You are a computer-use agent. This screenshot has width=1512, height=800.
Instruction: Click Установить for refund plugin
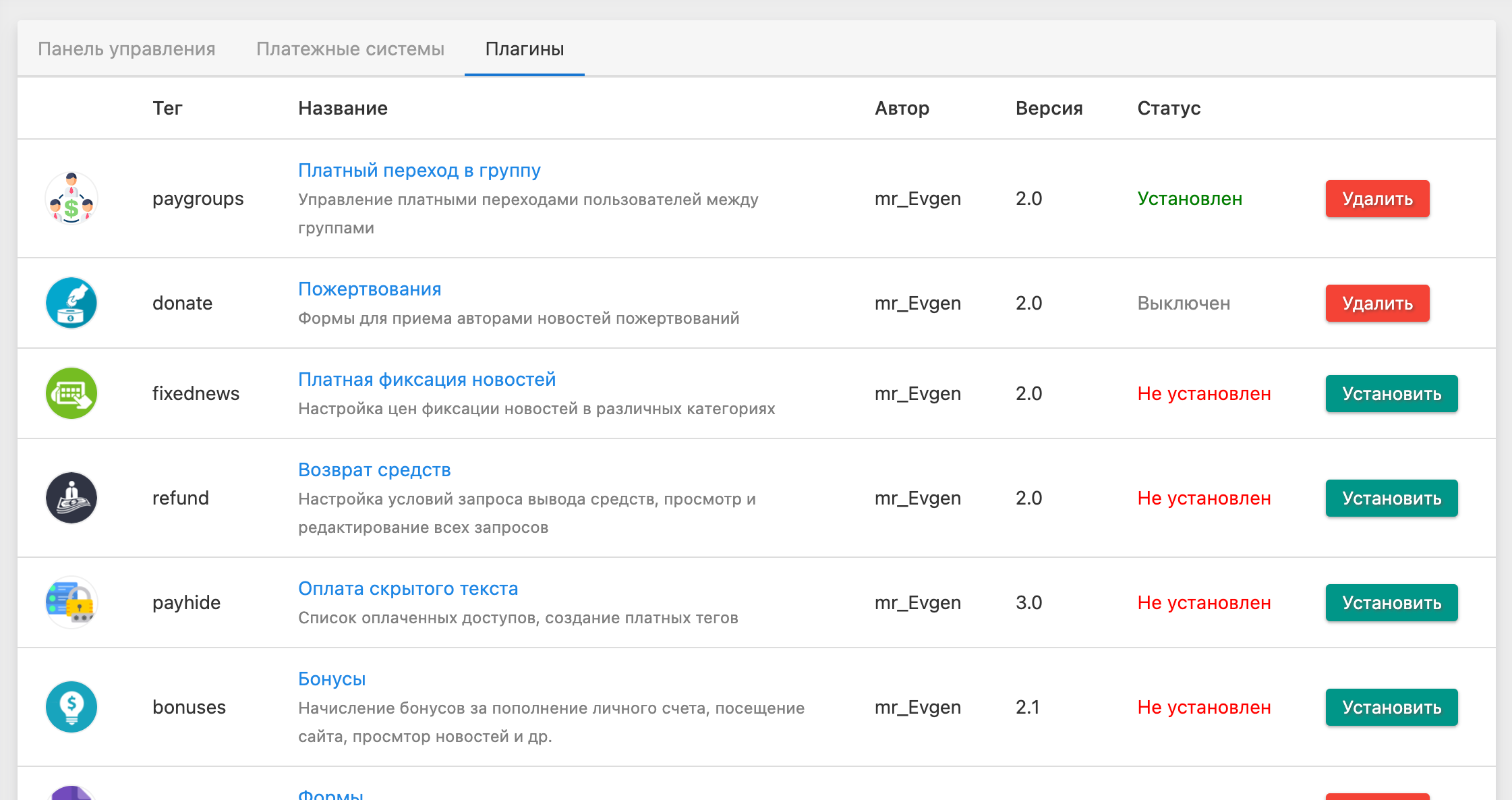[1391, 498]
